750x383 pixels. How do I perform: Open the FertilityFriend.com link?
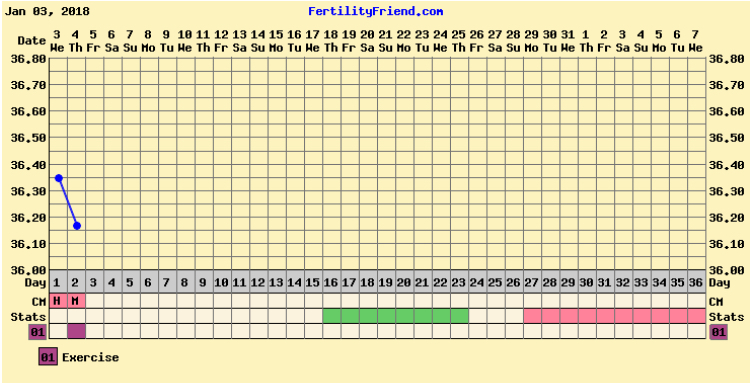point(375,11)
